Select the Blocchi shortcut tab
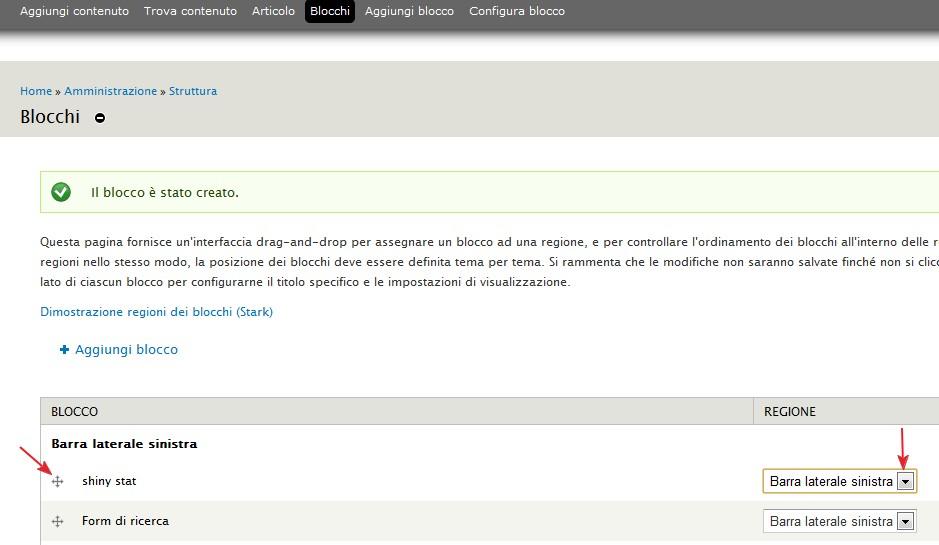The height and width of the screenshot is (545, 939). (330, 11)
